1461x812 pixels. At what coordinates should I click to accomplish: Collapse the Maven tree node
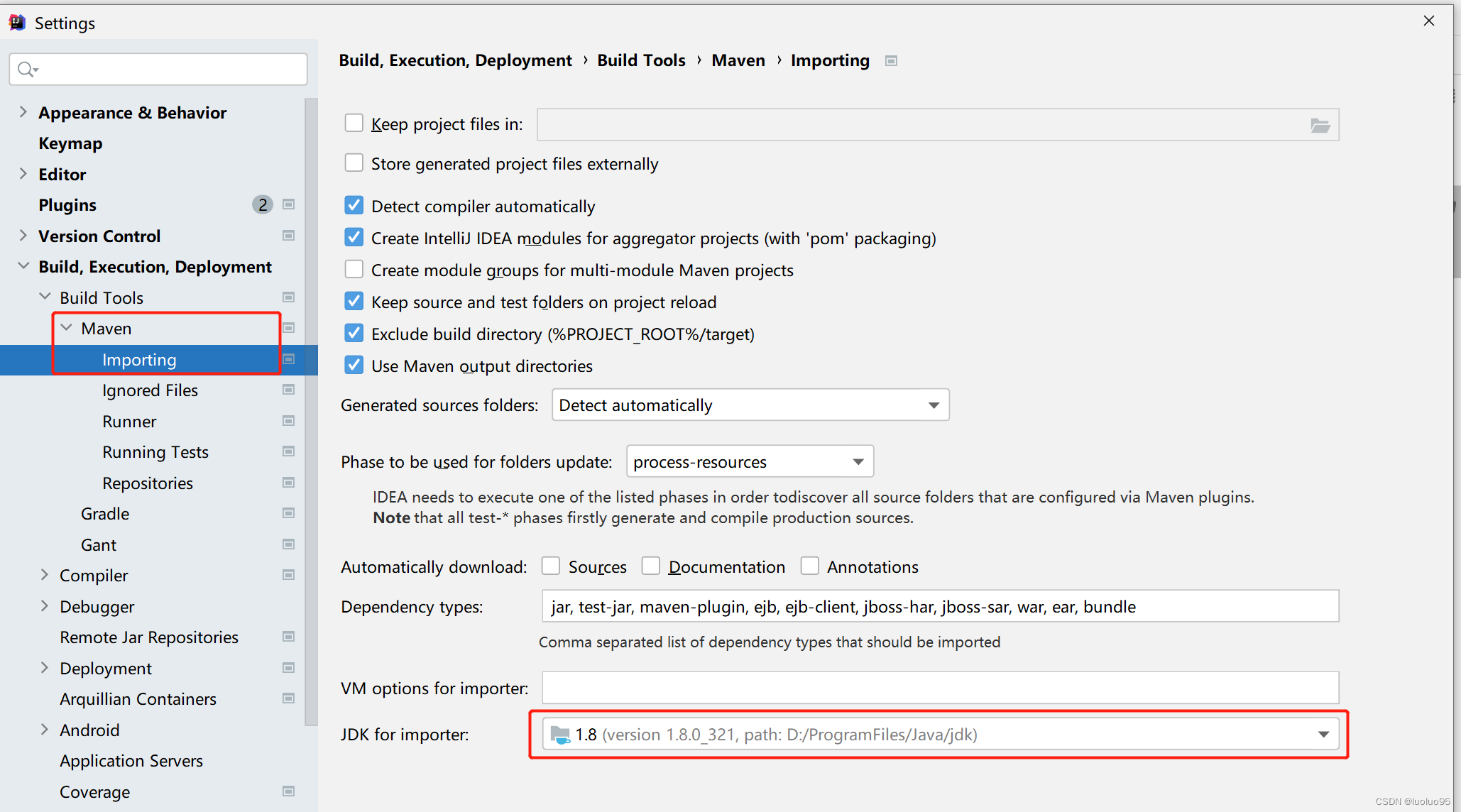click(67, 328)
